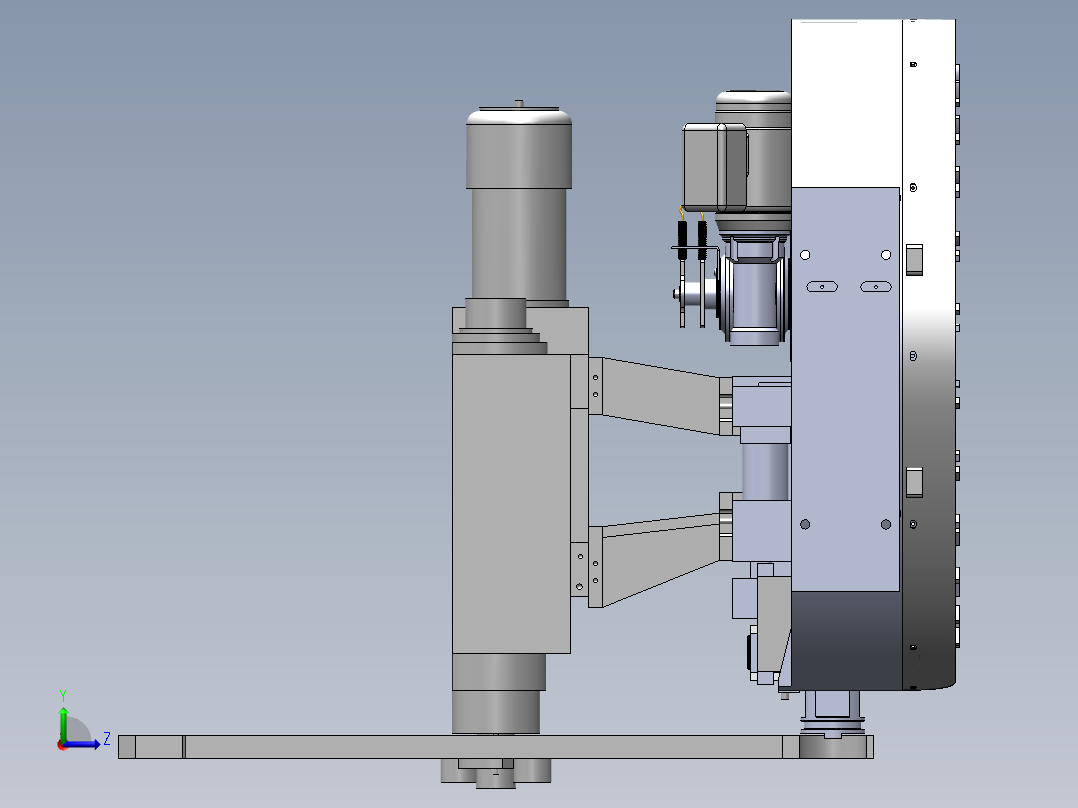Select the upper tapered support arm

(x=661, y=396)
